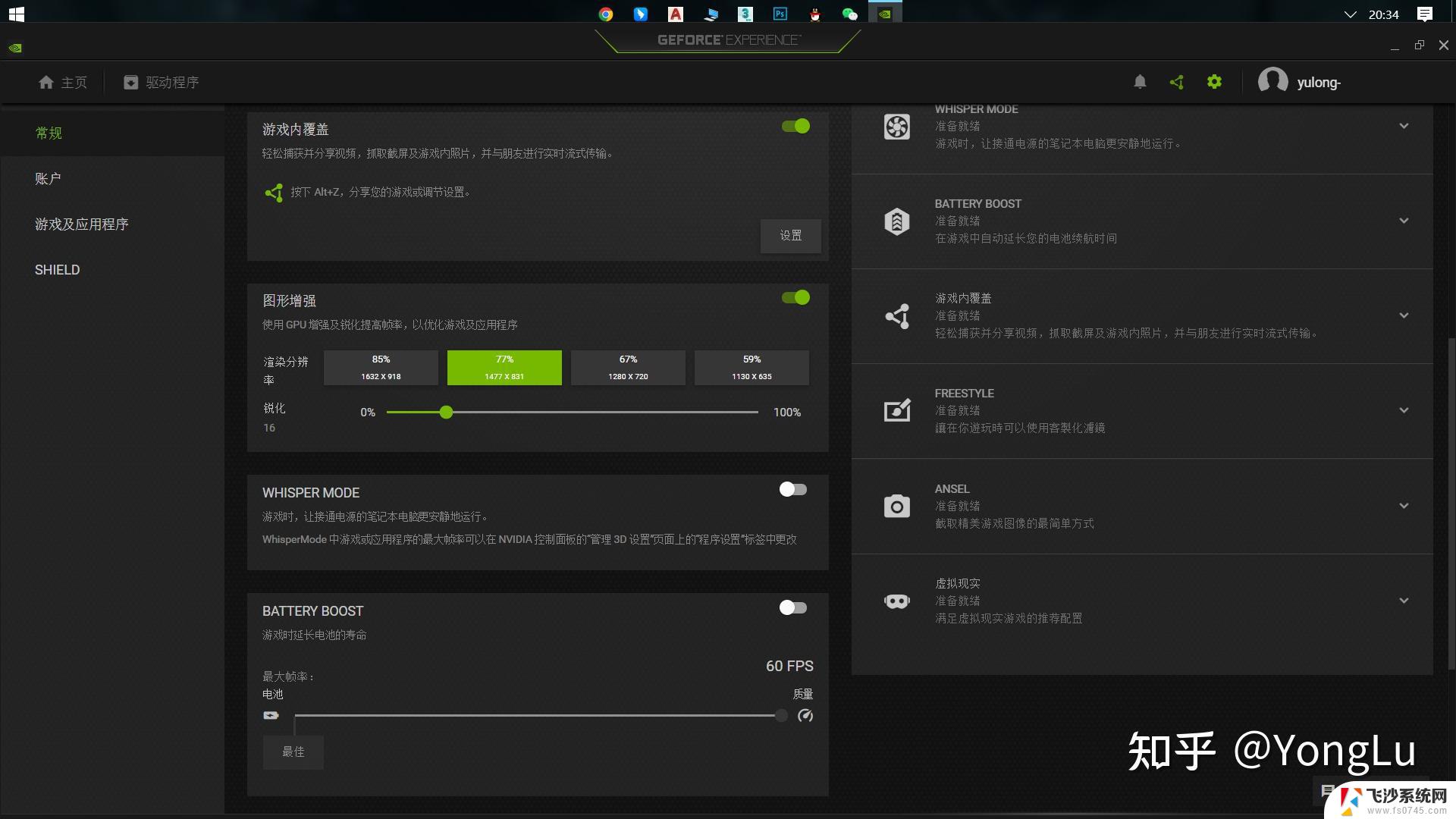This screenshot has height=819, width=1456.
Task: Open the 驱动程序 drivers tab
Action: click(x=162, y=82)
